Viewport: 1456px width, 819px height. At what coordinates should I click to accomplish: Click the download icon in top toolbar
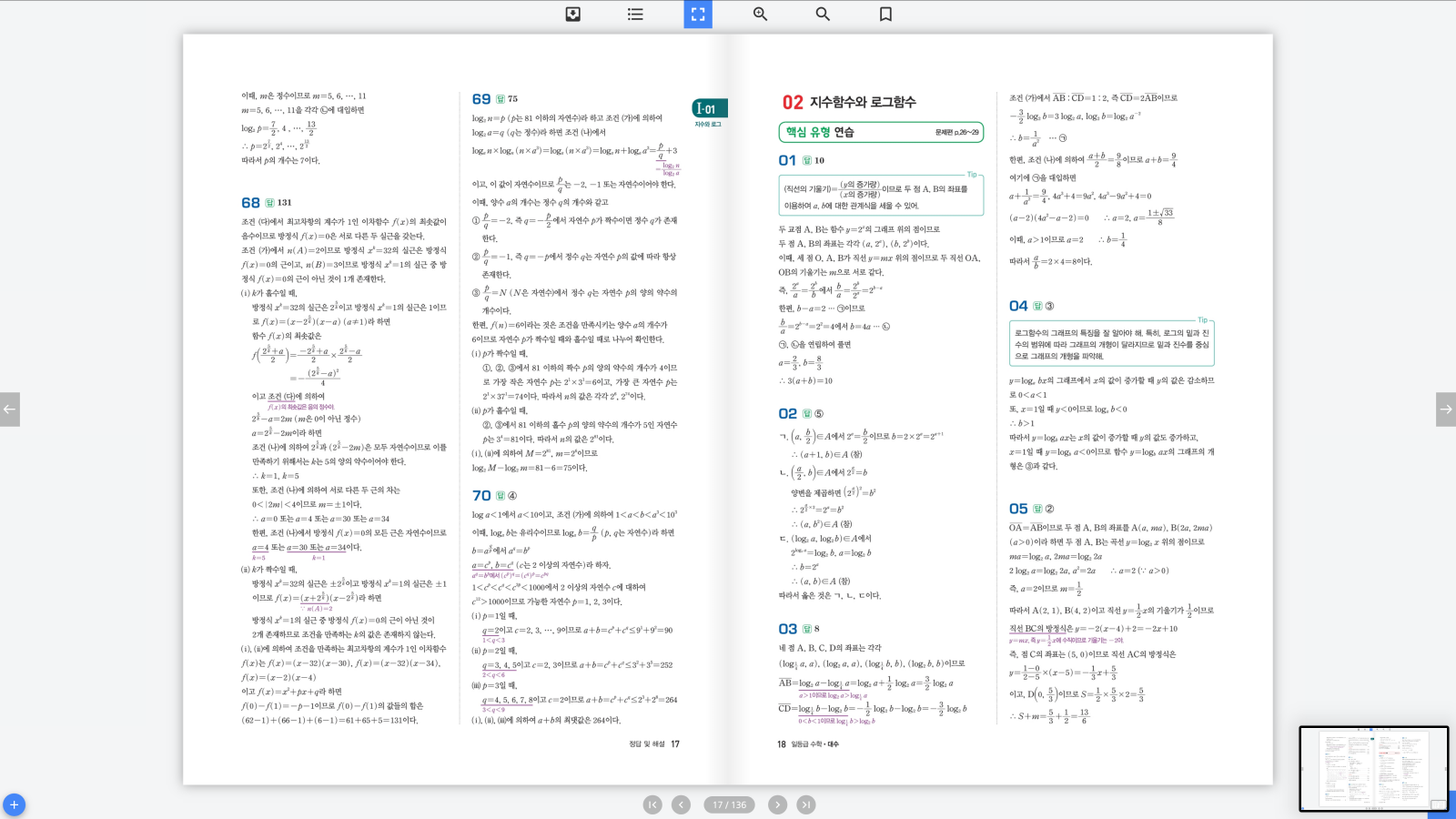pos(572,14)
